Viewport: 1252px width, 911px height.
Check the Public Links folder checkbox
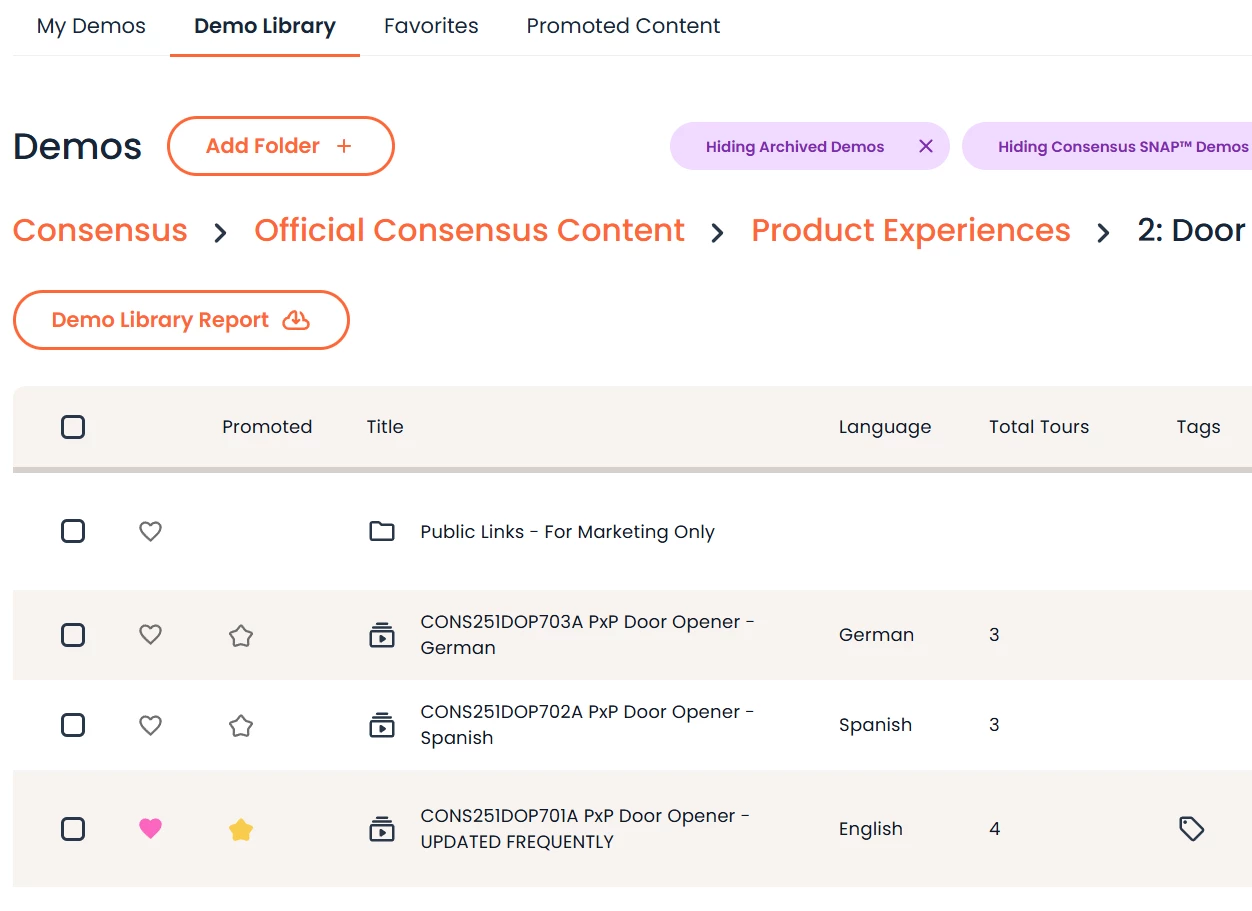click(73, 531)
